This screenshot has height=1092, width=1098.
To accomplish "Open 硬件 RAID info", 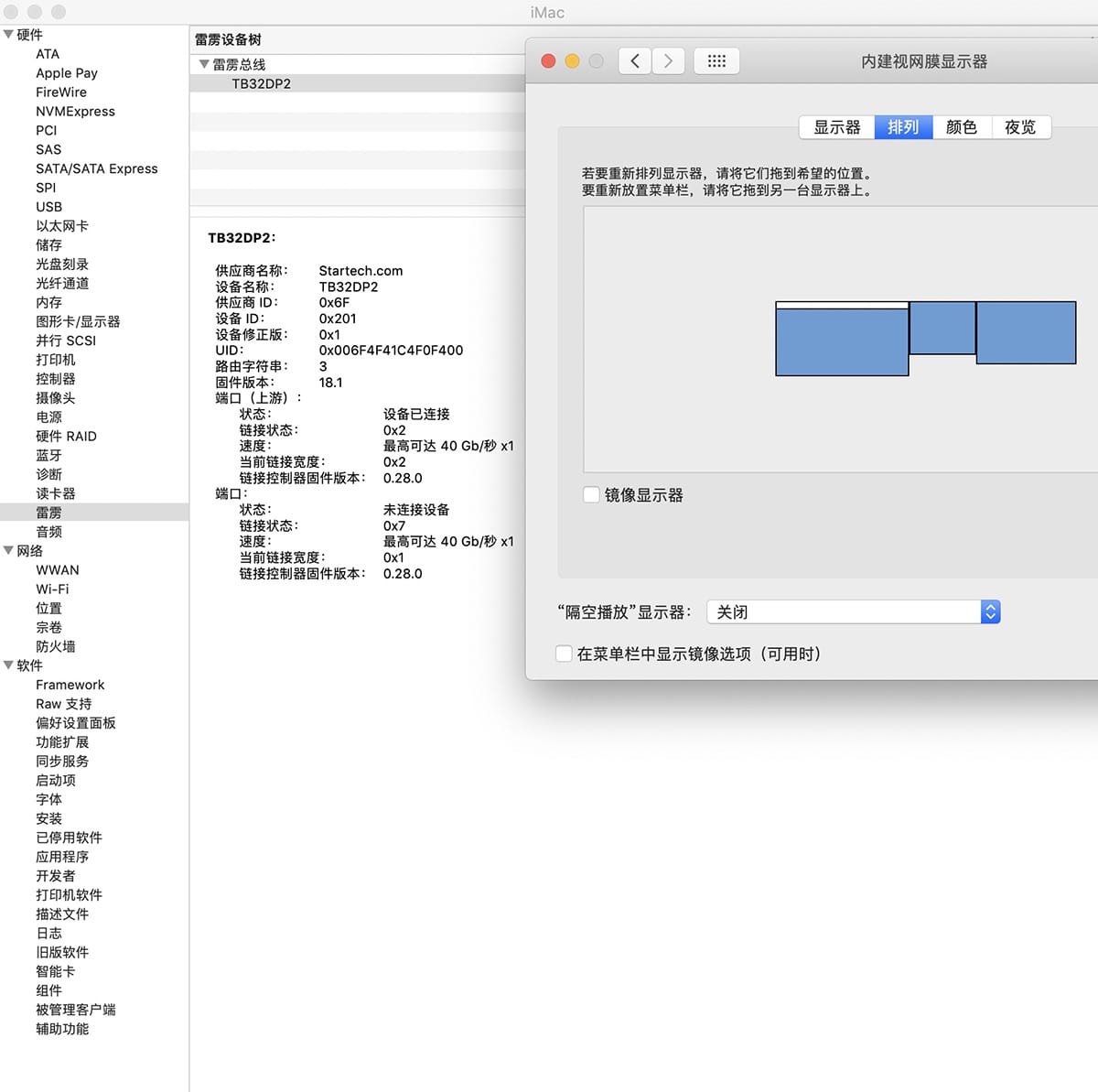I will pos(66,437).
